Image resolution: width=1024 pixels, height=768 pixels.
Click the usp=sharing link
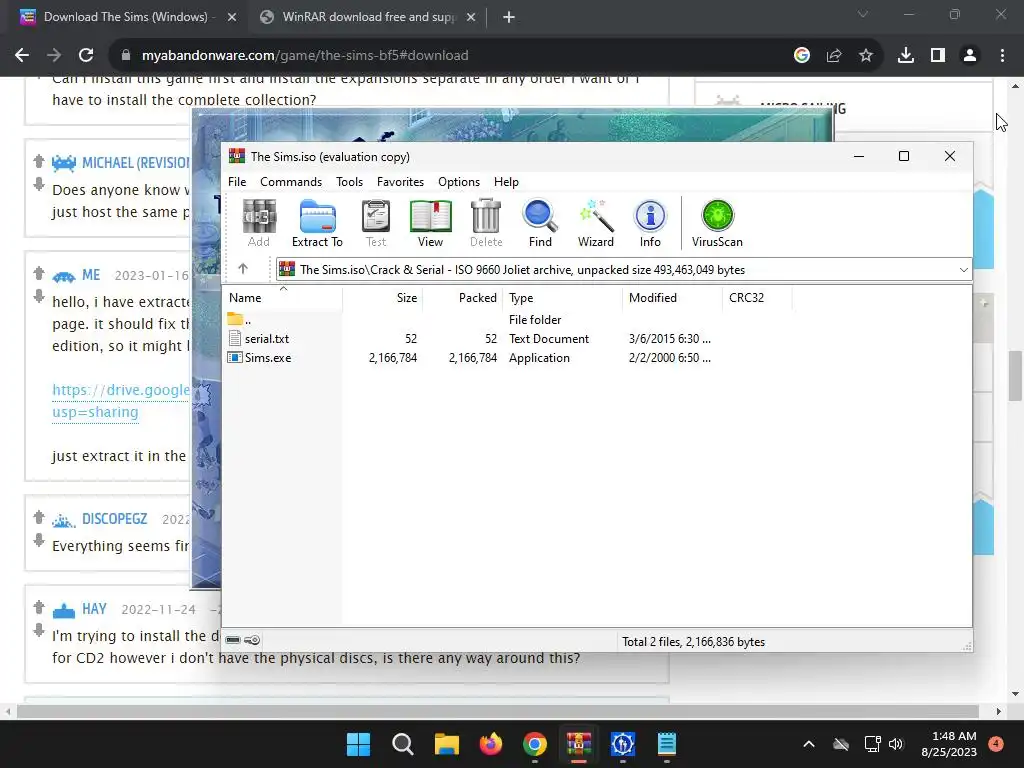pyautogui.click(x=95, y=412)
